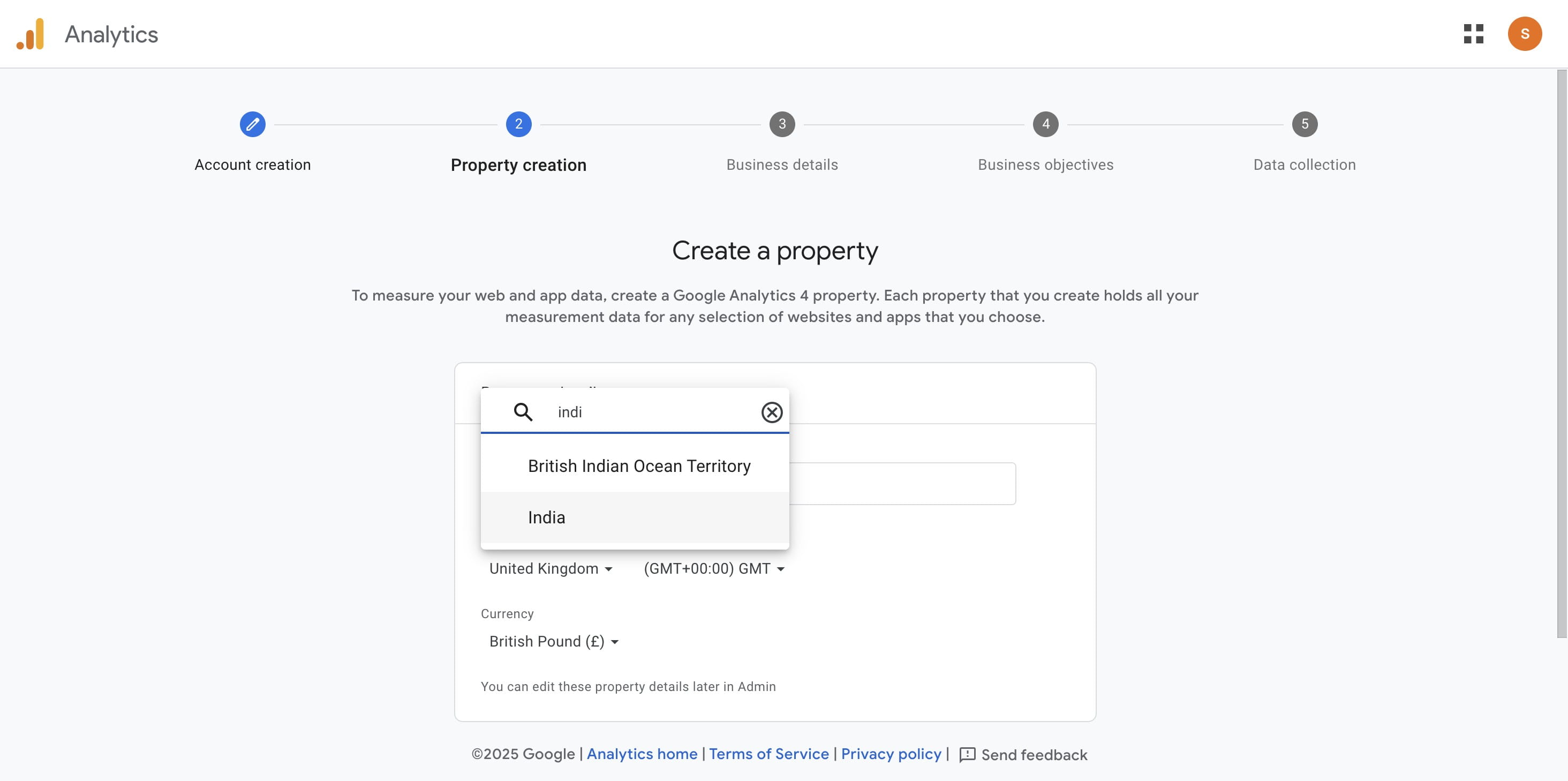Go to step 4 Business objectives

pos(1045,124)
